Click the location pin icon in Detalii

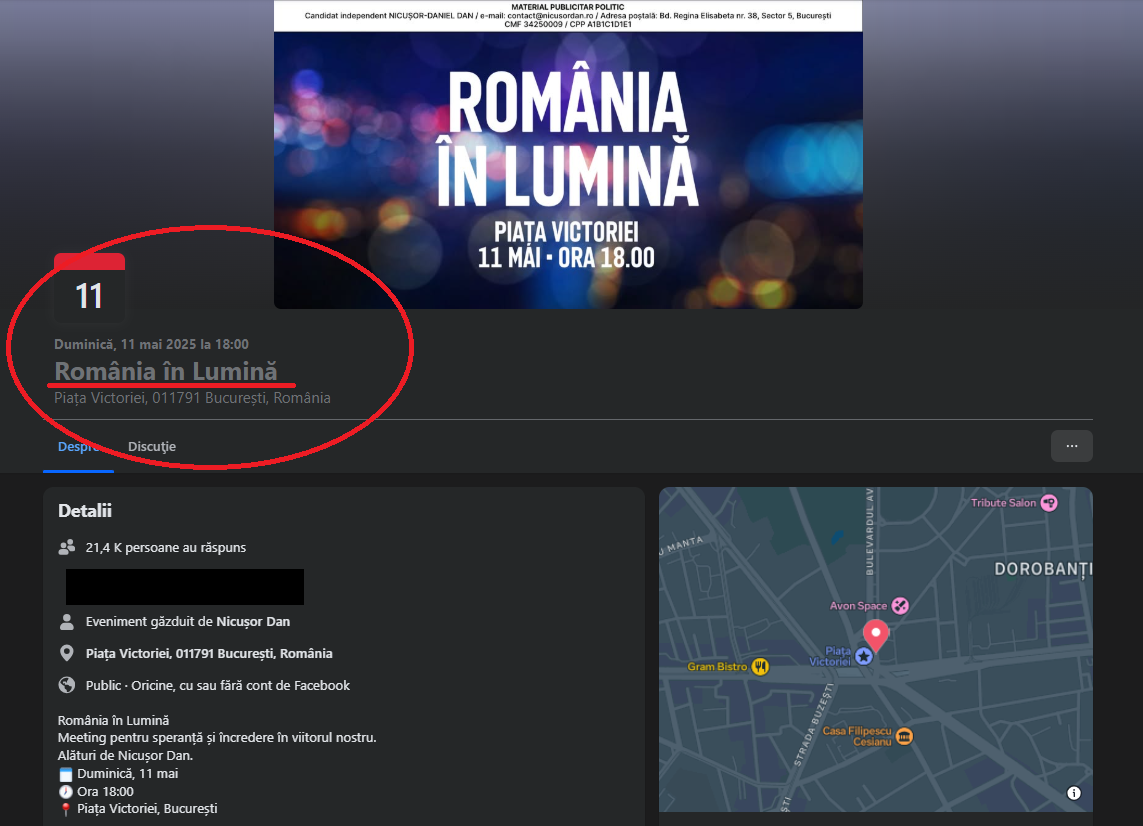coord(67,653)
